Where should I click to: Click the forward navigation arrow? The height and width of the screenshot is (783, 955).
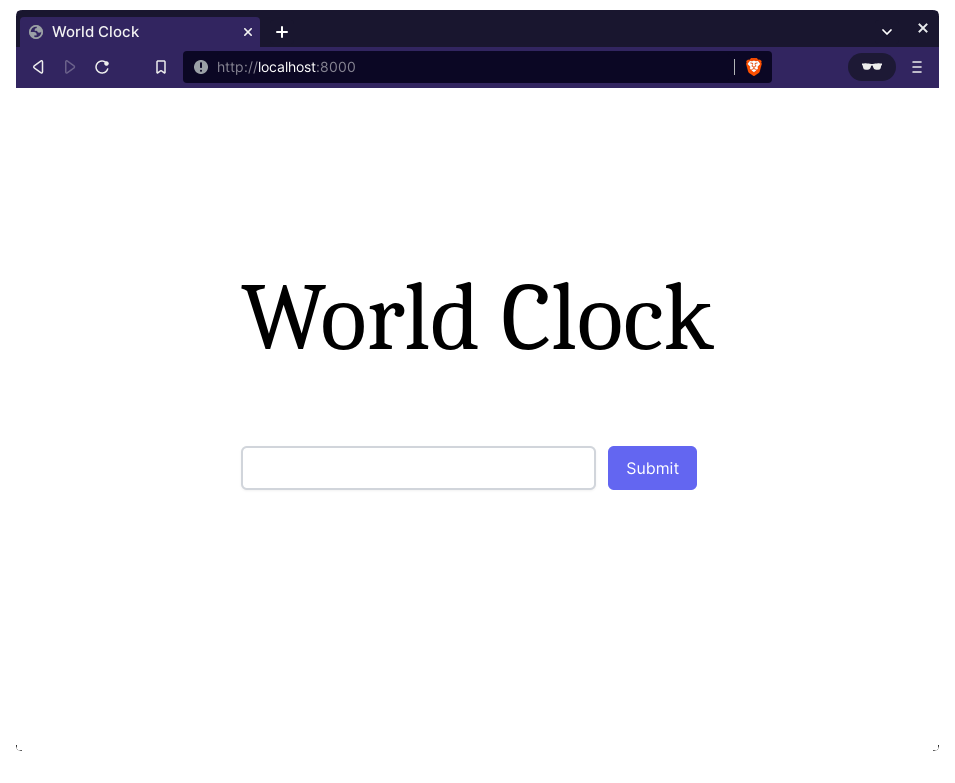click(x=70, y=67)
